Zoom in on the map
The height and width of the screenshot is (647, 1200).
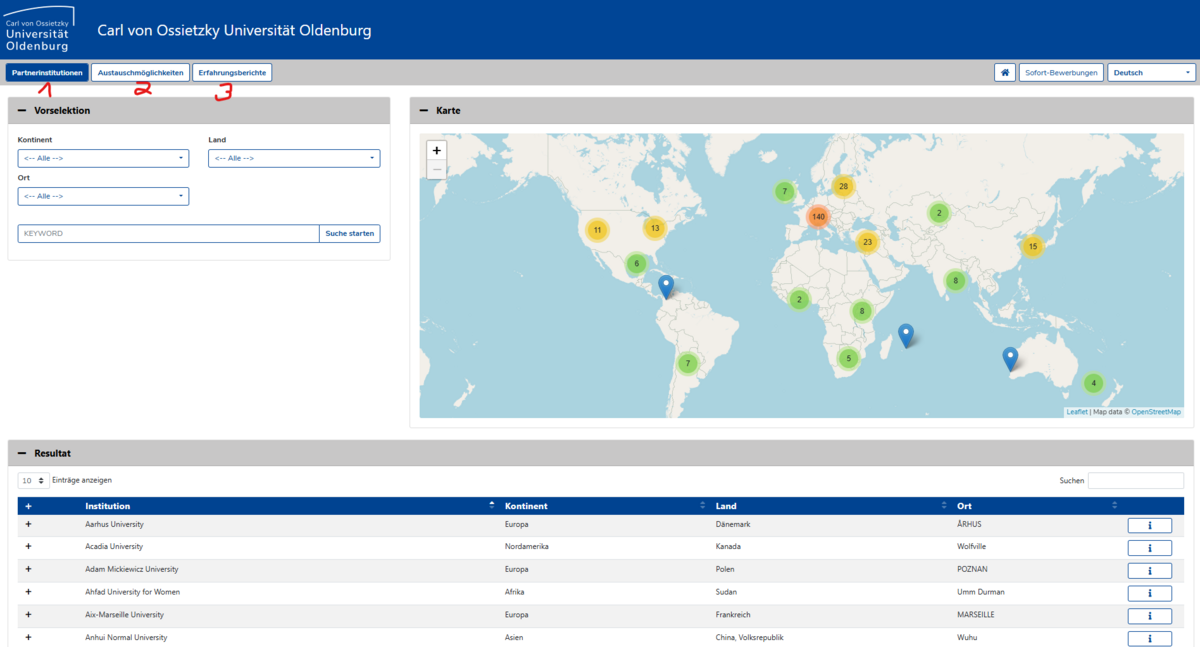436,150
